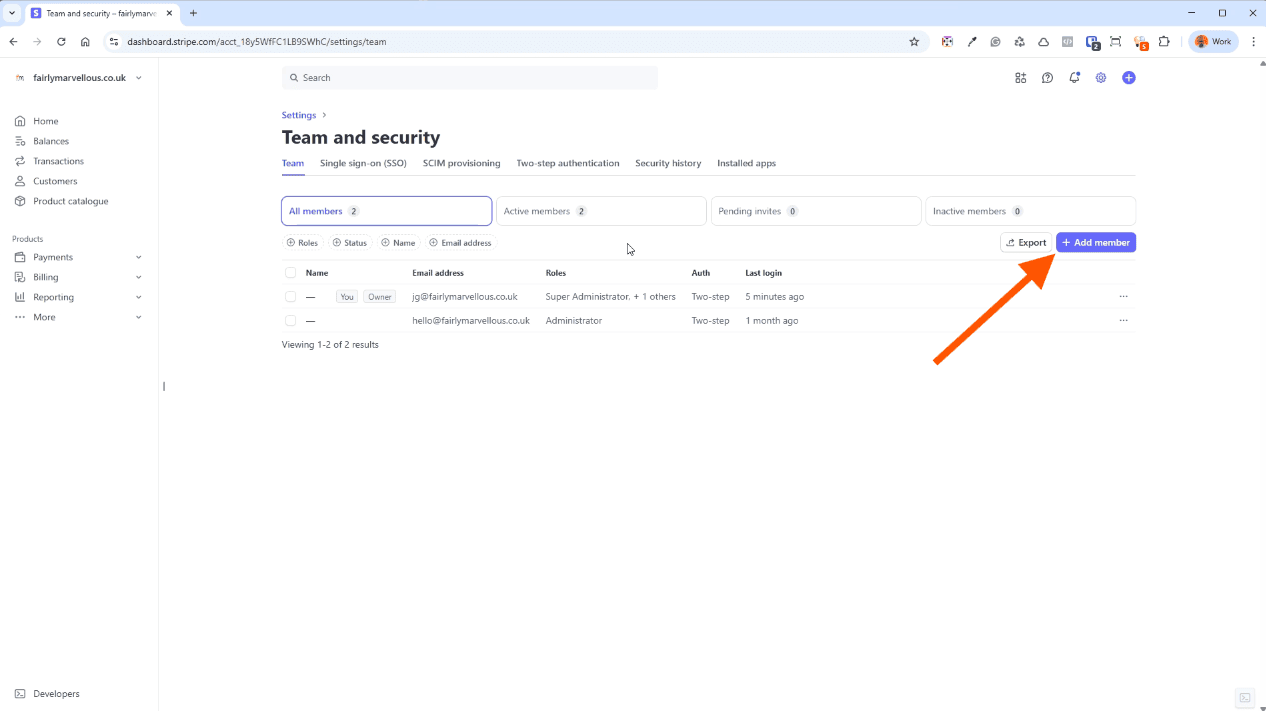Image resolution: width=1266 pixels, height=711 pixels.
Task: Bookmark this page with star icon
Action: coord(913,42)
